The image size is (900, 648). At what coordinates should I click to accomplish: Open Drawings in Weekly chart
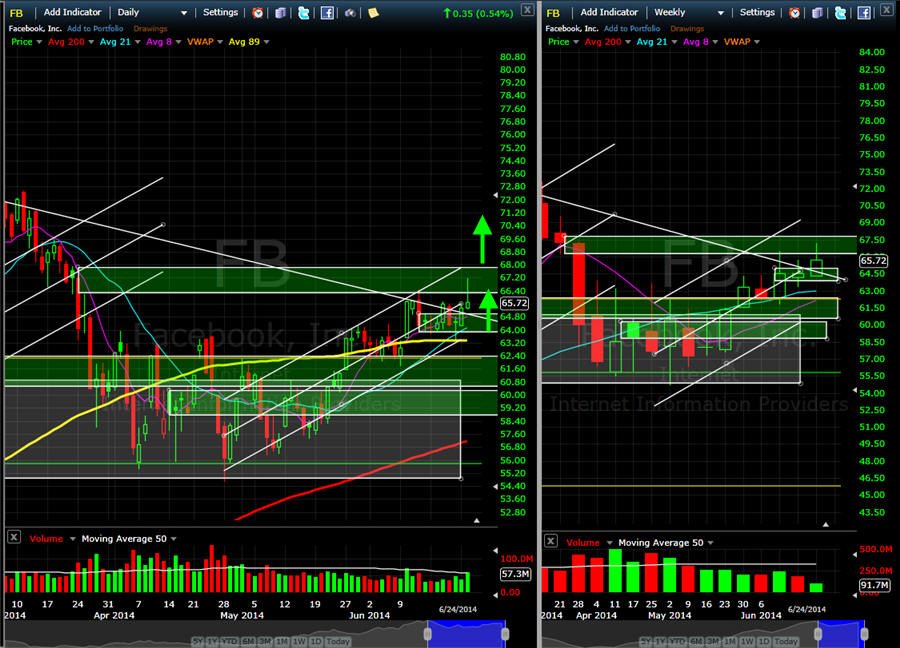click(x=687, y=28)
